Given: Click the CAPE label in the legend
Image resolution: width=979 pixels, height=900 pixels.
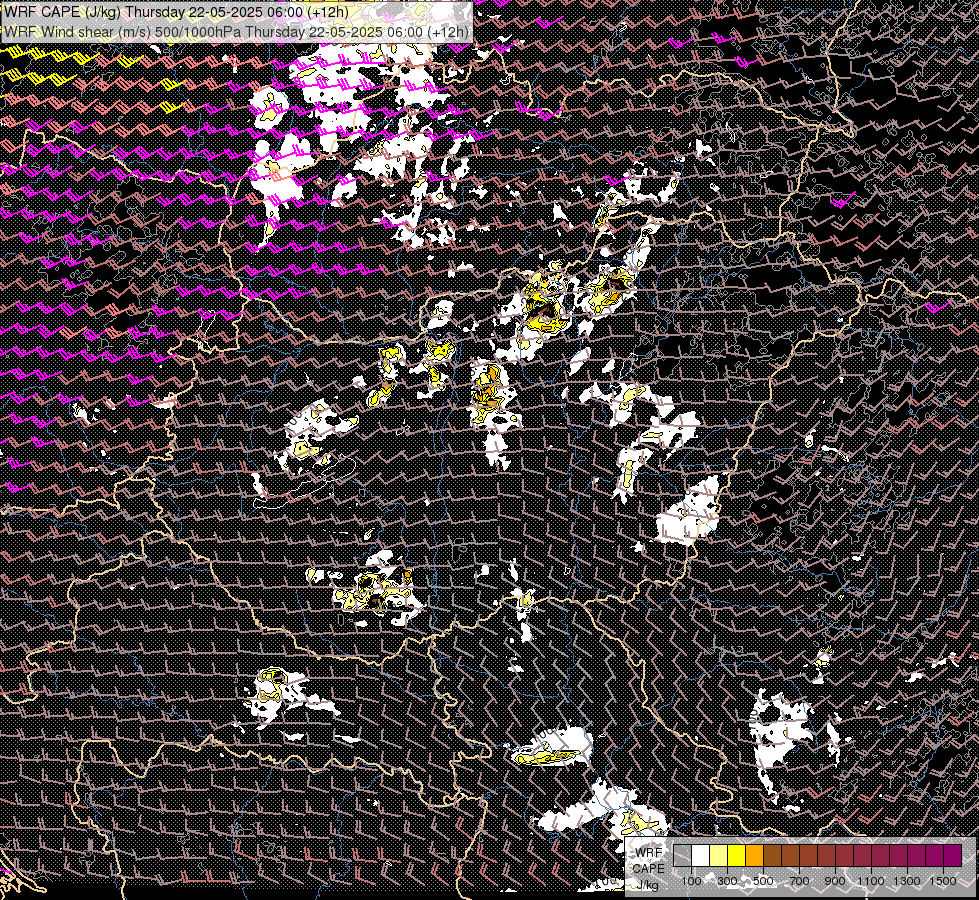Looking at the screenshot, I should pos(649,869).
